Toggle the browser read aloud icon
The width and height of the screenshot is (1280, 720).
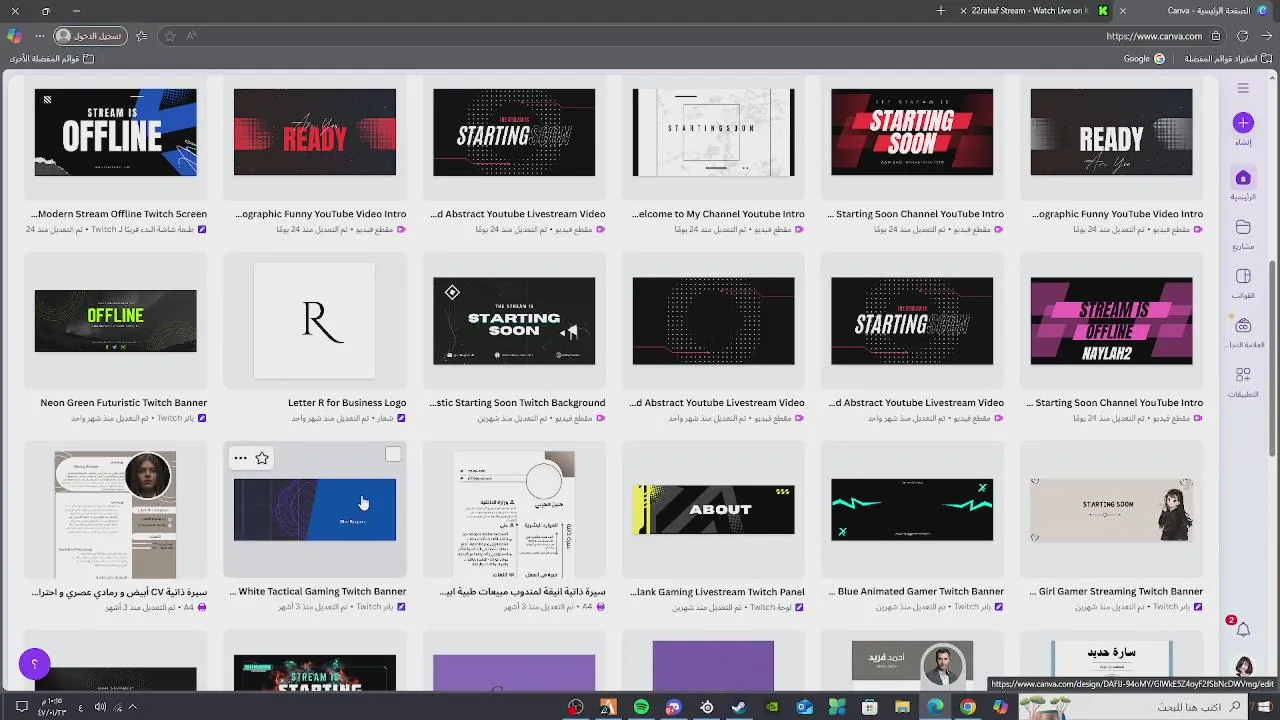coord(192,36)
